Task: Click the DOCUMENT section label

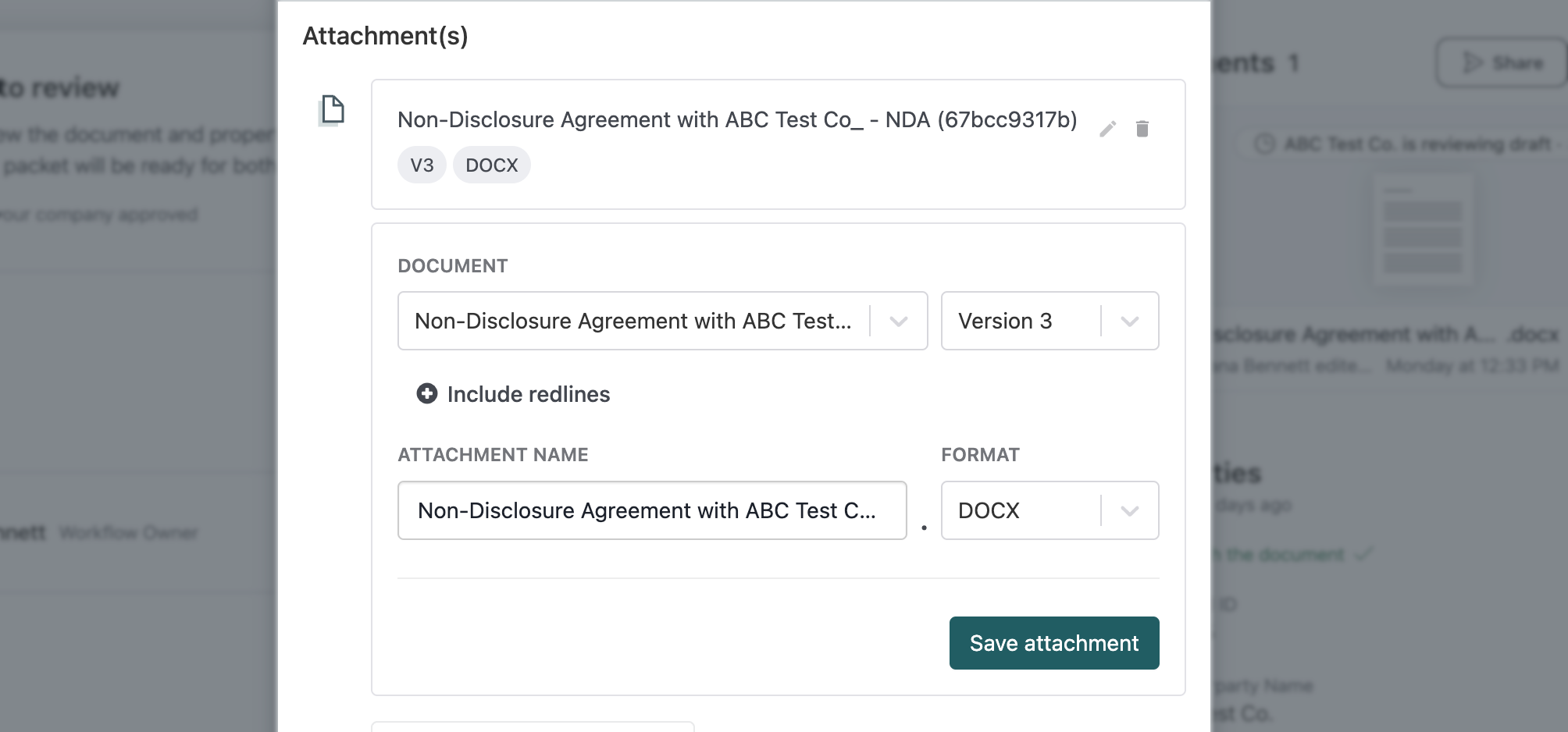Action: [453, 266]
